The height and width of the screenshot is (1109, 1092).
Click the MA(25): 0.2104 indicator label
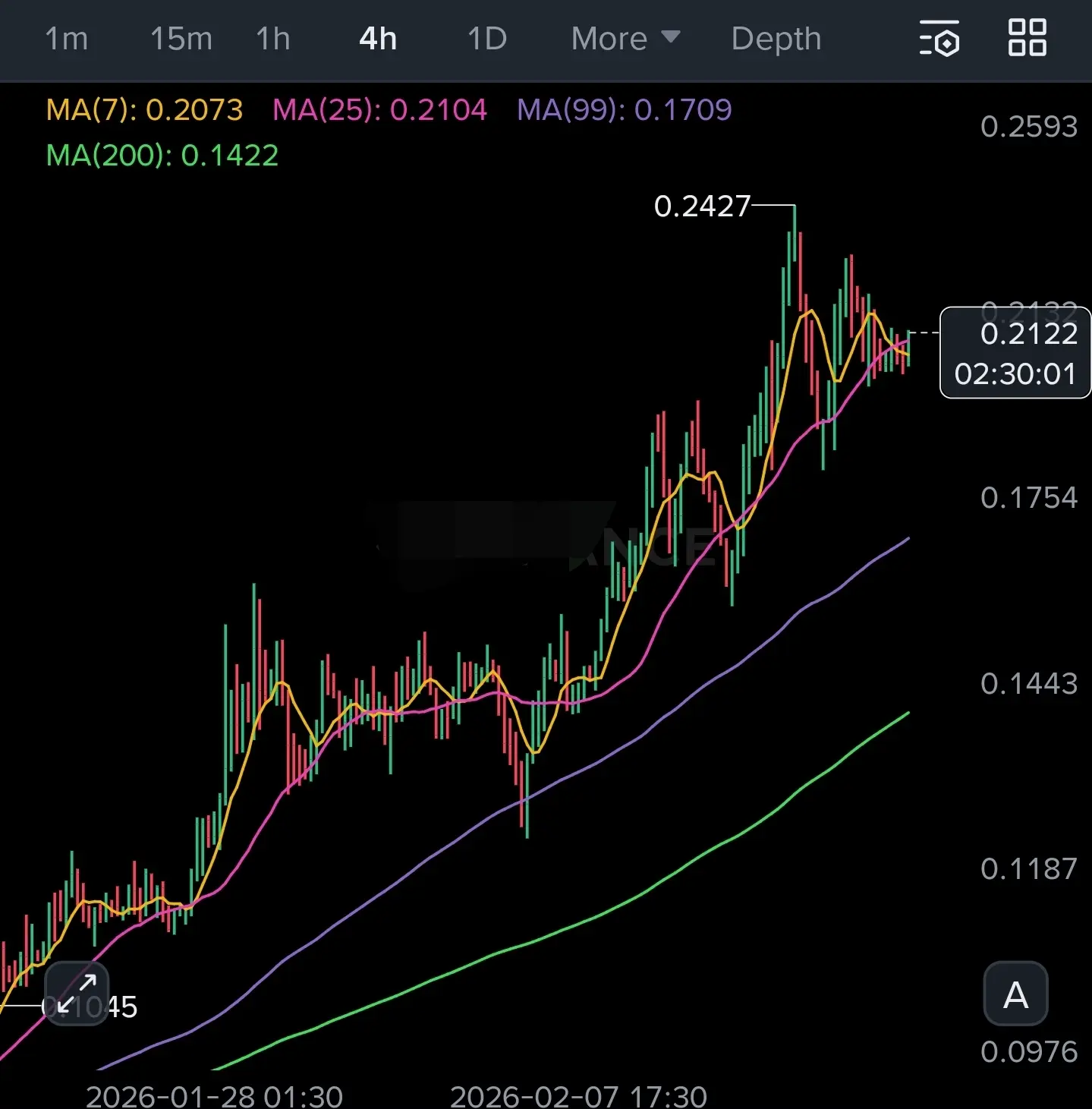click(379, 110)
